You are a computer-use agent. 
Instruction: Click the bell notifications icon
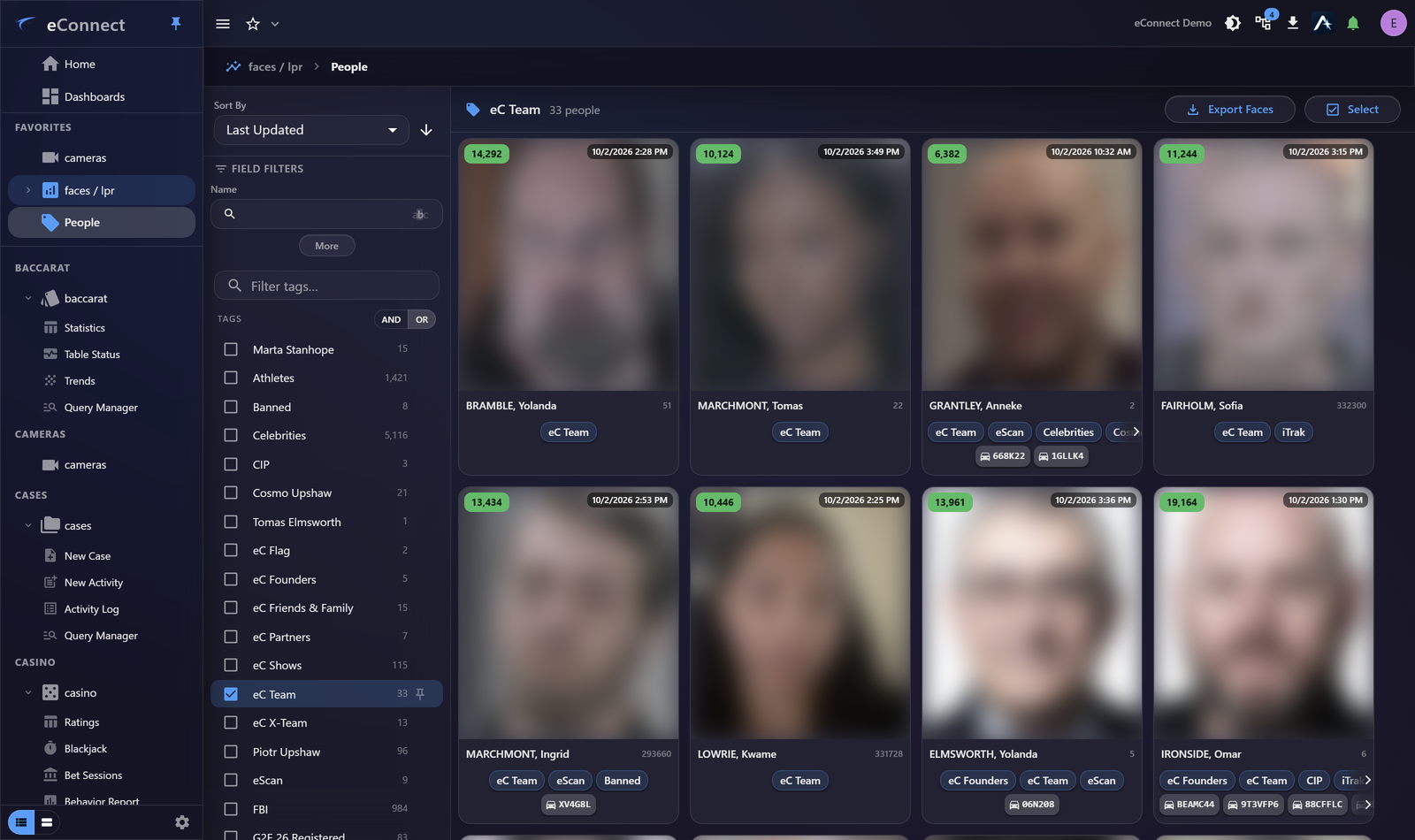pyautogui.click(x=1353, y=23)
